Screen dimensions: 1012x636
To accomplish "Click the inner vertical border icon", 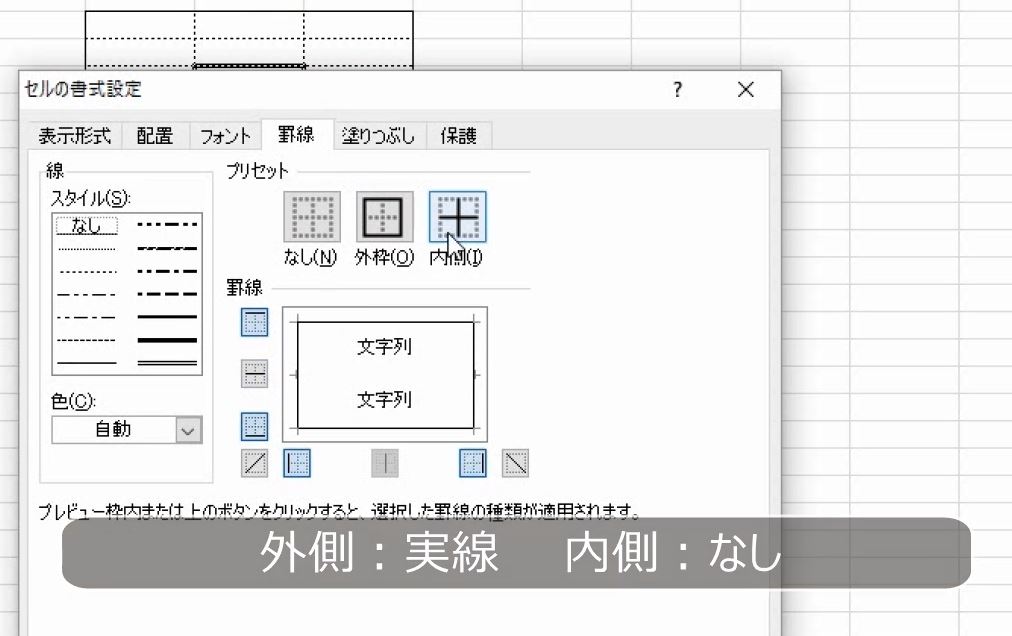I will (385, 462).
